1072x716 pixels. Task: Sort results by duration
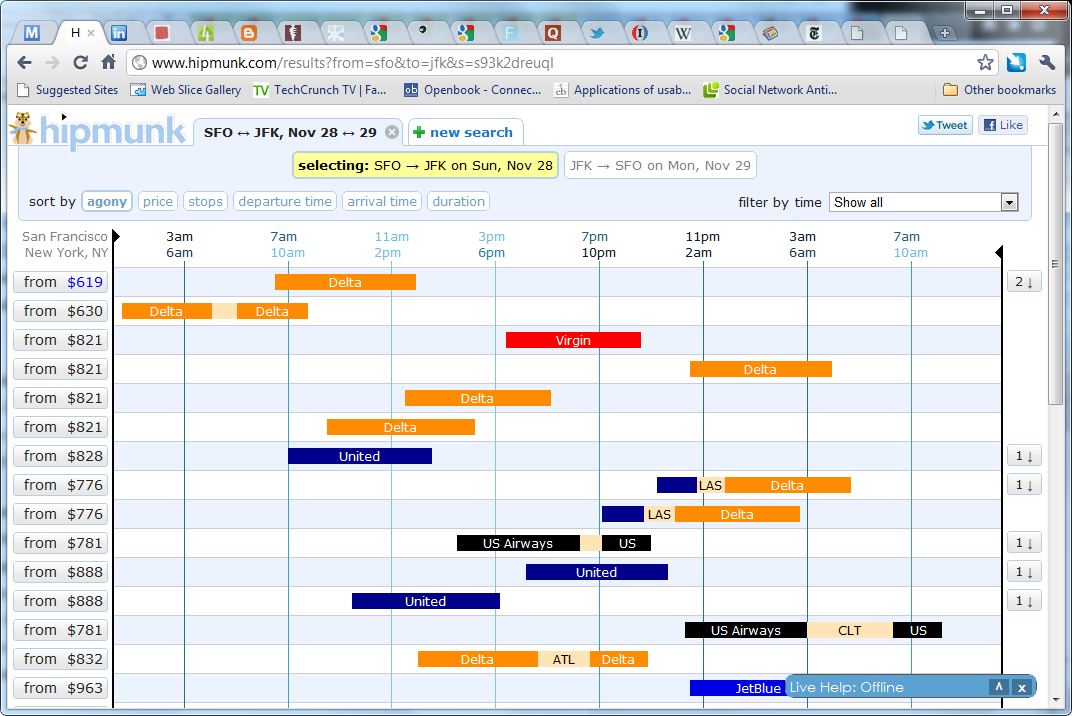[458, 202]
